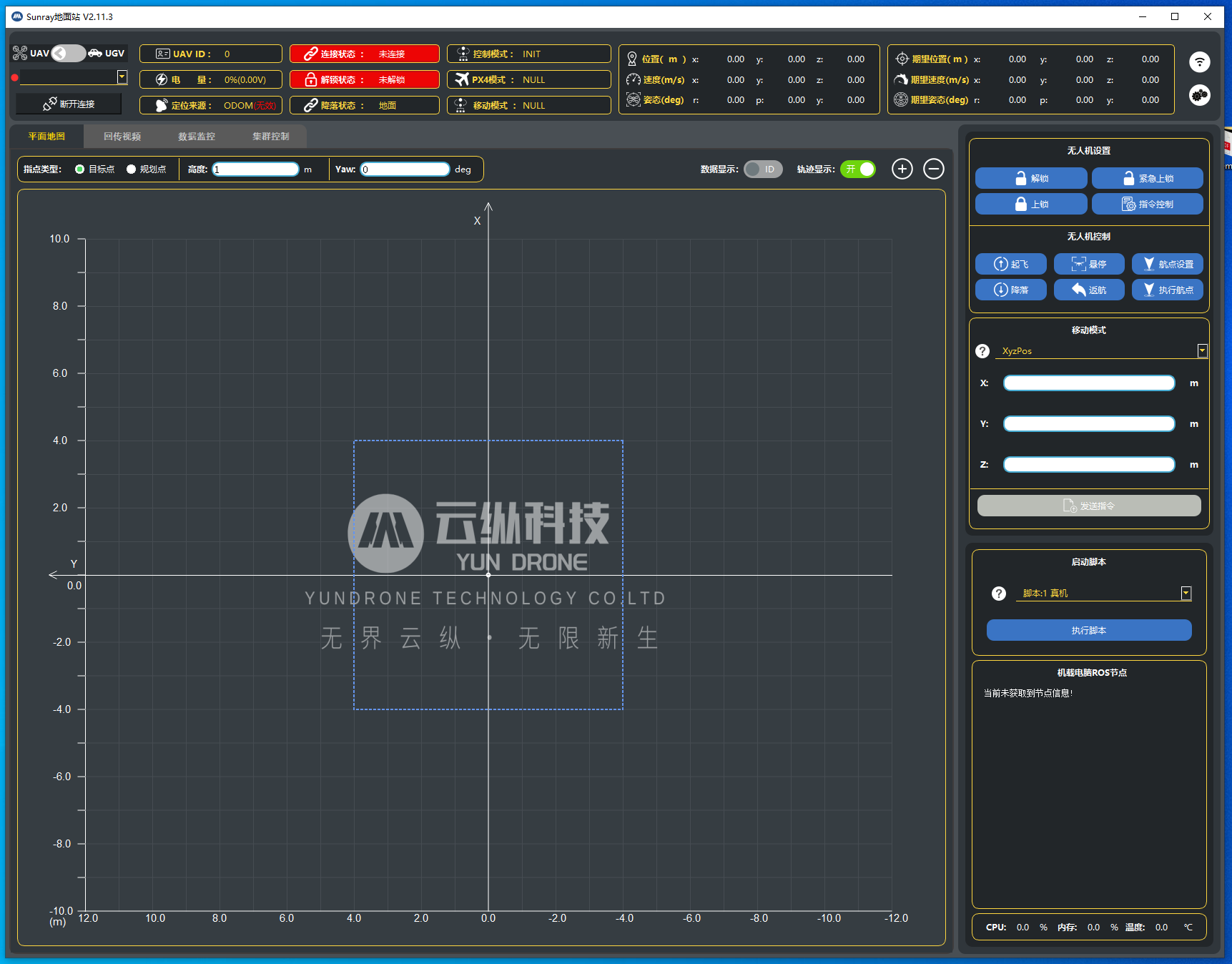Image resolution: width=1232 pixels, height=964 pixels.
Task: Switch to the 平面地图 tab
Action: pyautogui.click(x=46, y=136)
